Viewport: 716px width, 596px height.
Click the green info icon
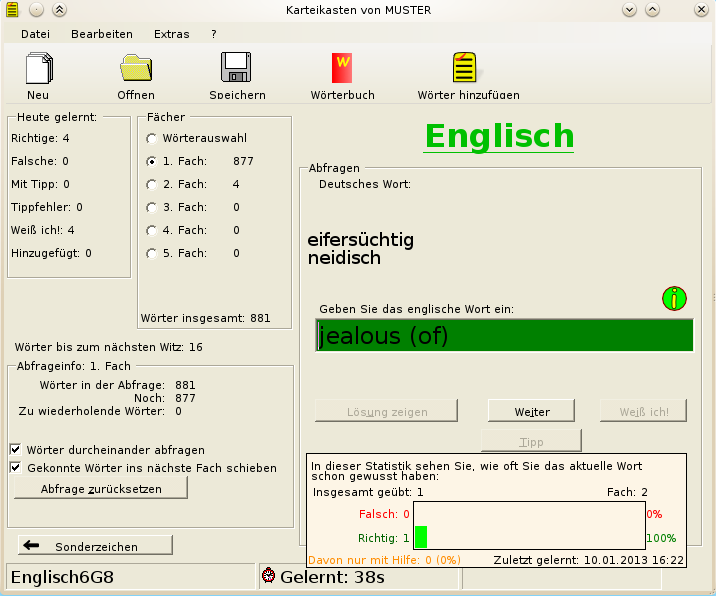674,299
